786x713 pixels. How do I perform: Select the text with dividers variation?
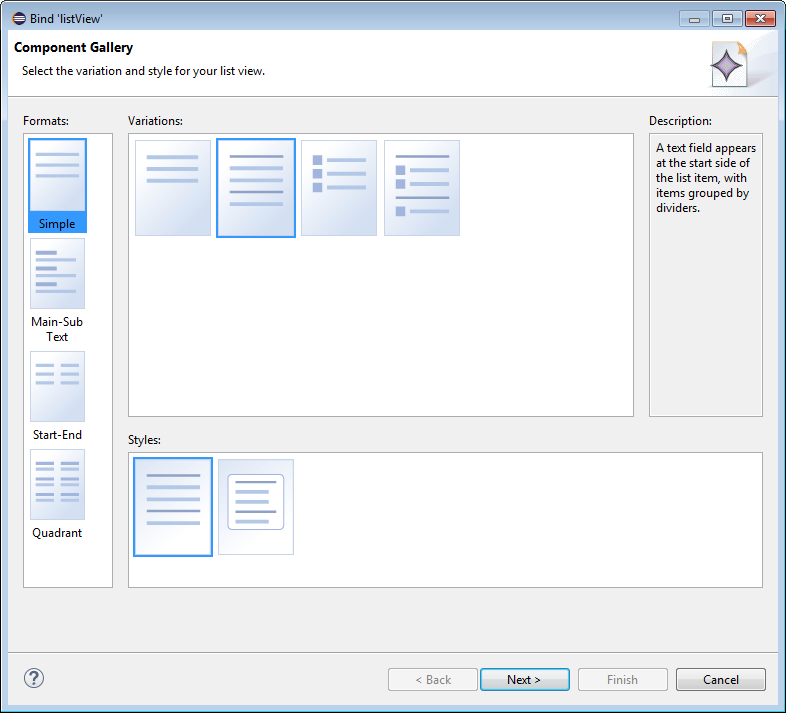point(256,188)
